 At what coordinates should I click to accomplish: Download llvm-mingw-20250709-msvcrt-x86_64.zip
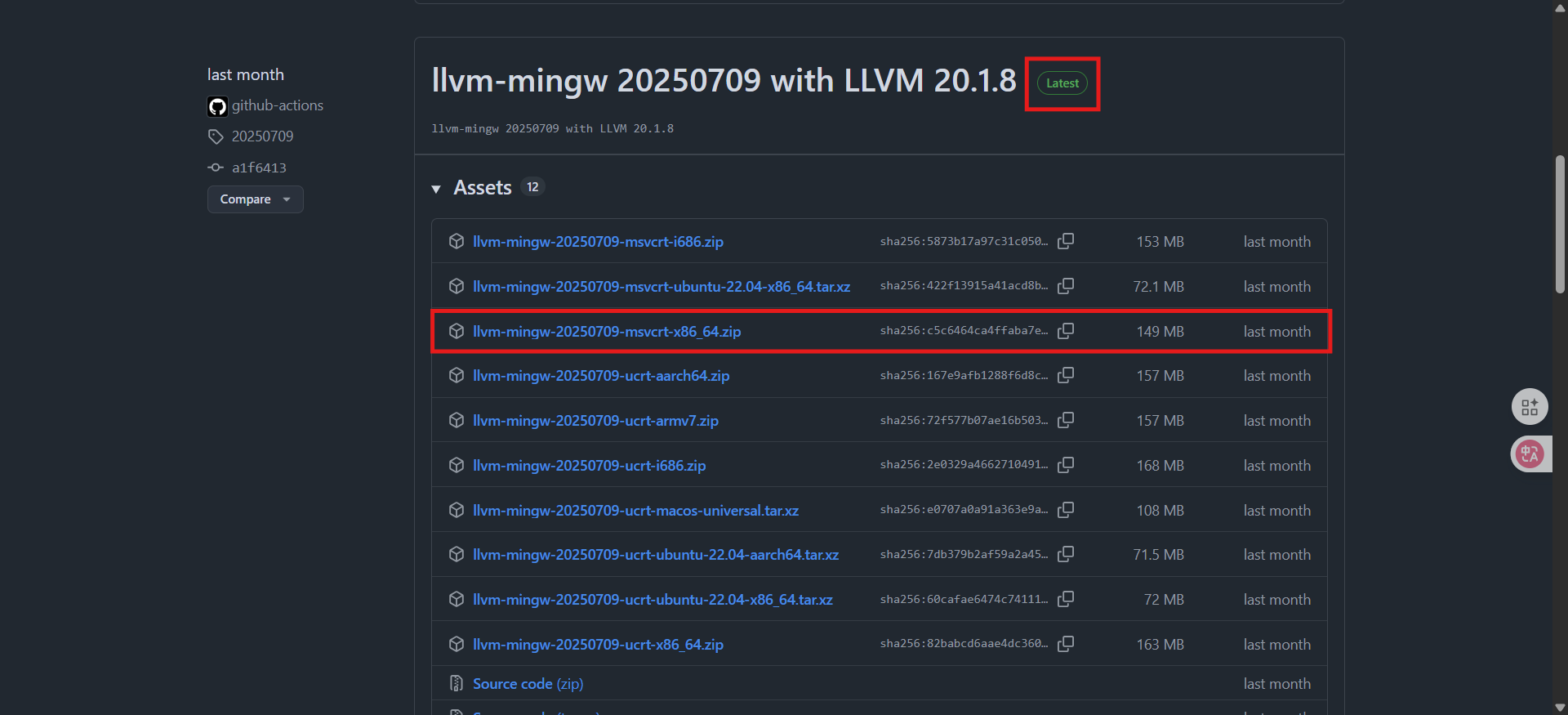pos(607,331)
